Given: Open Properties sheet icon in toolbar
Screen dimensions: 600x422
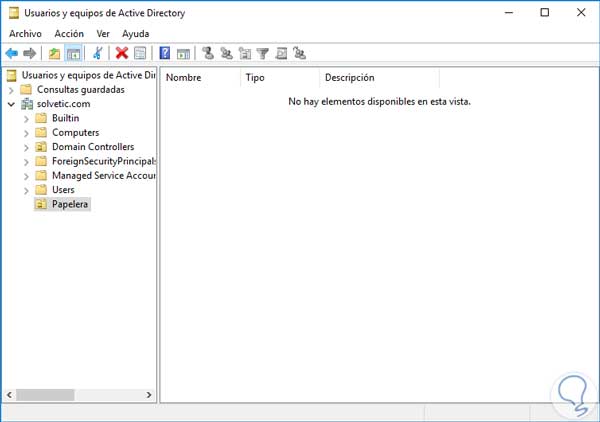Looking at the screenshot, I should [x=140, y=53].
